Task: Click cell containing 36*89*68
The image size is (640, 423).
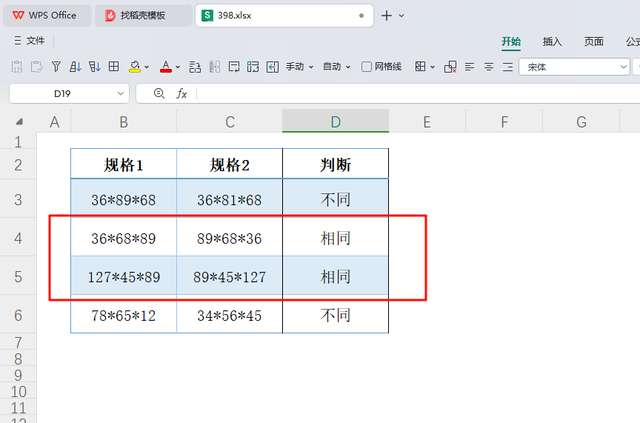Action: point(124,200)
